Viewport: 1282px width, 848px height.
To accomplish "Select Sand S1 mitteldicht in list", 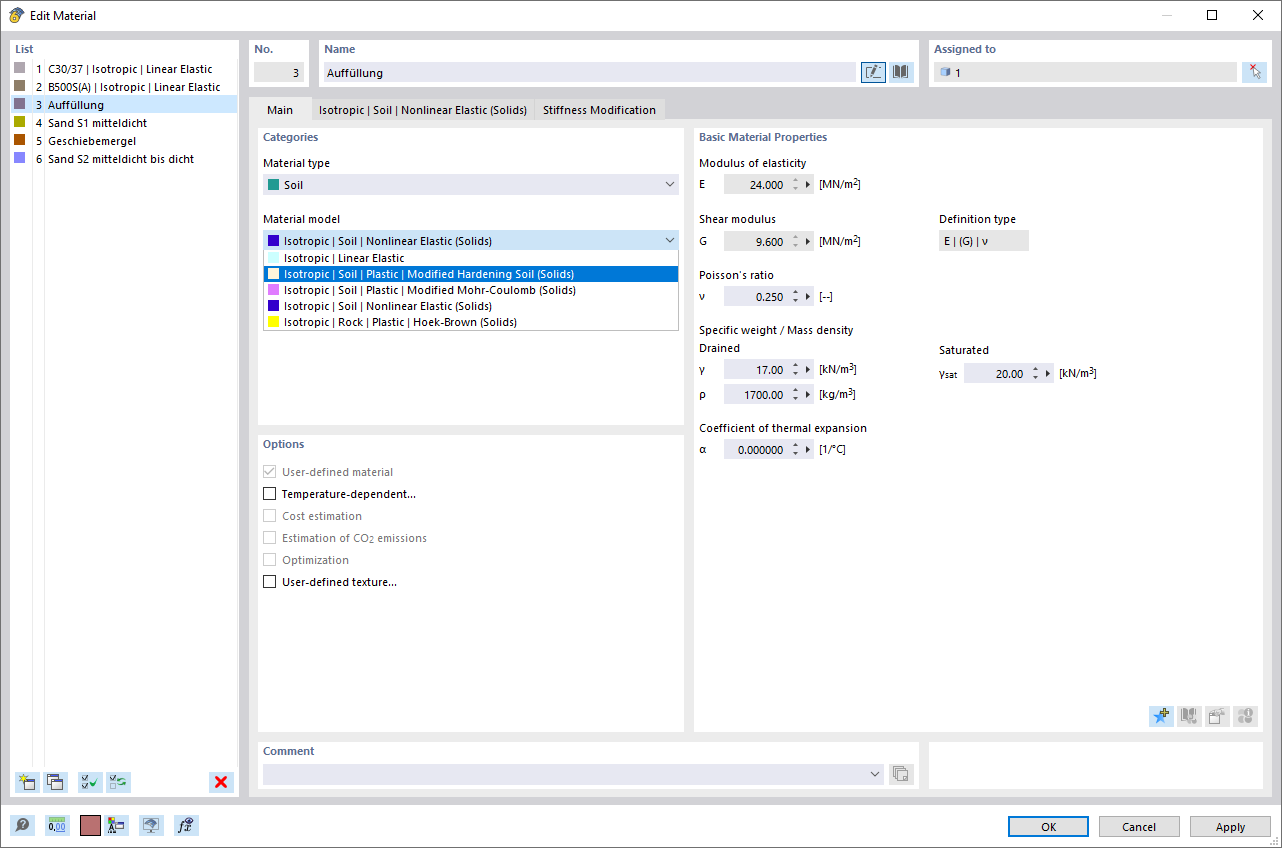I will (124, 123).
